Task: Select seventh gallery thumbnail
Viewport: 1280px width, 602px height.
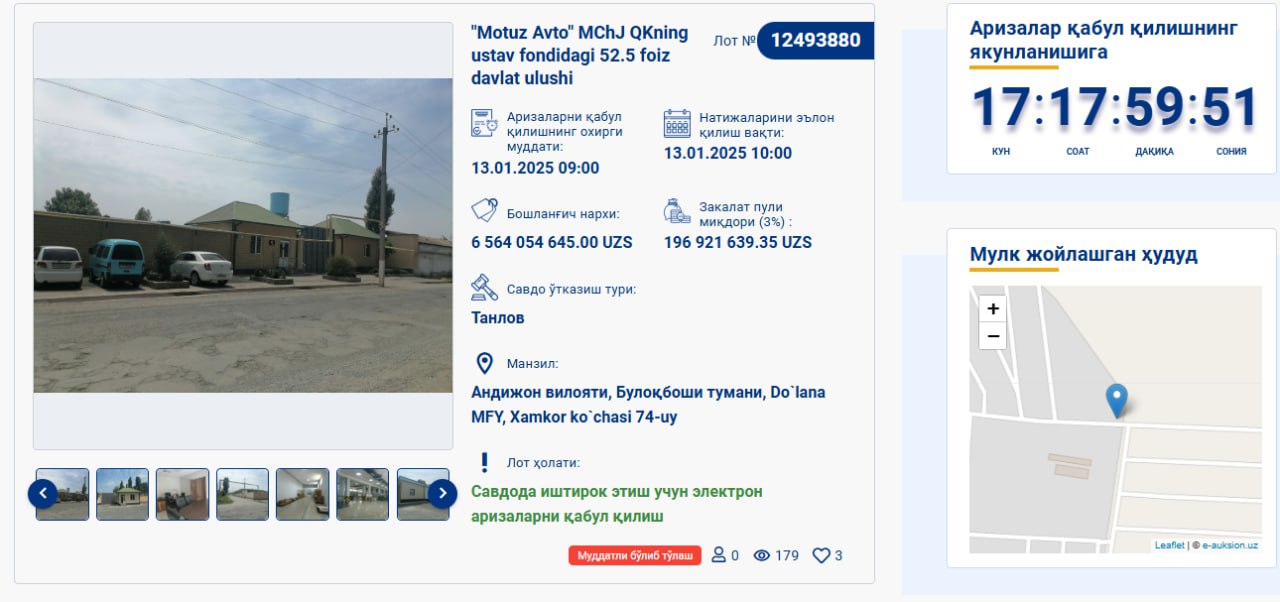Action: (423, 494)
